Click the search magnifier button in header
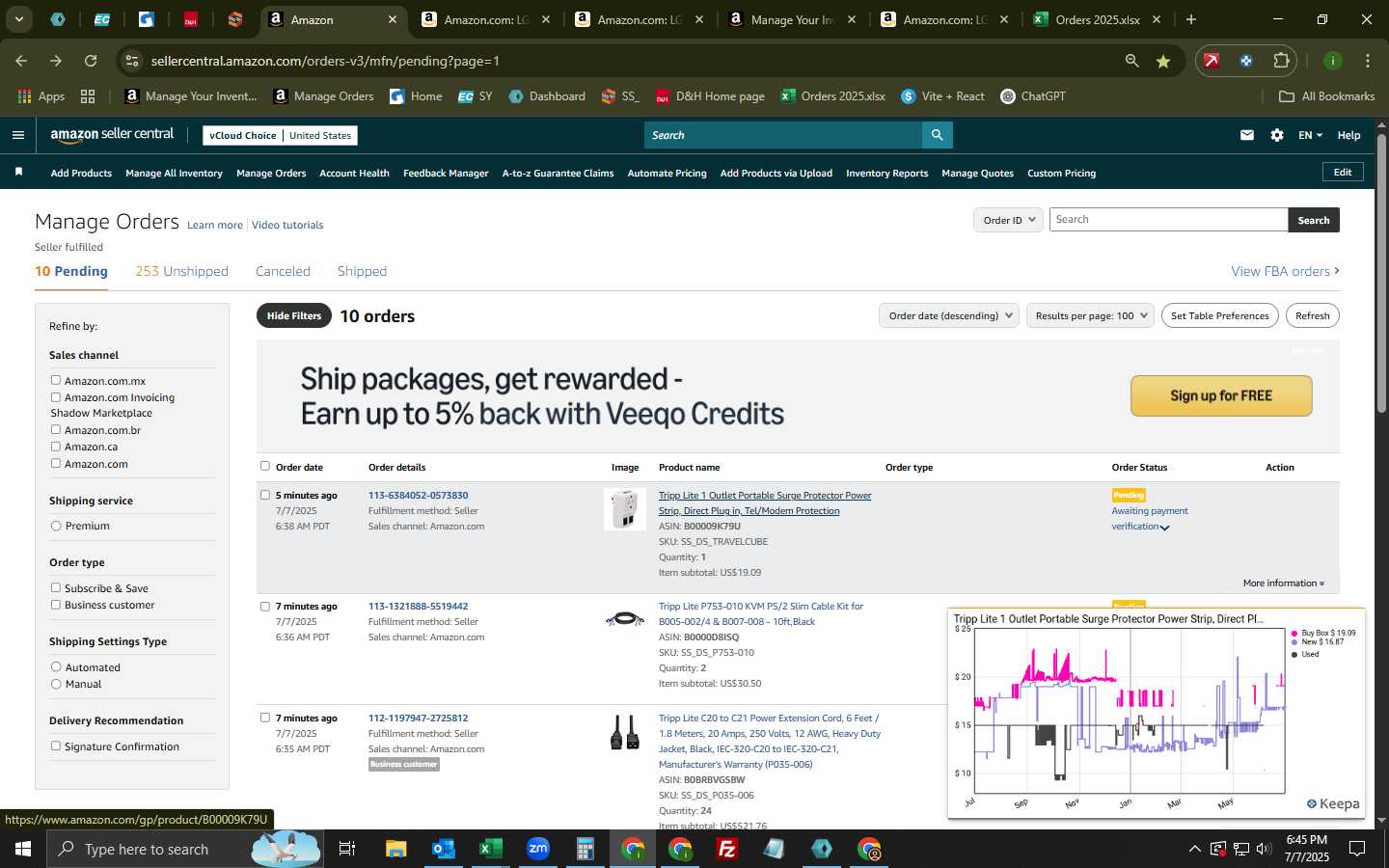The width and height of the screenshot is (1389, 868). (x=937, y=135)
